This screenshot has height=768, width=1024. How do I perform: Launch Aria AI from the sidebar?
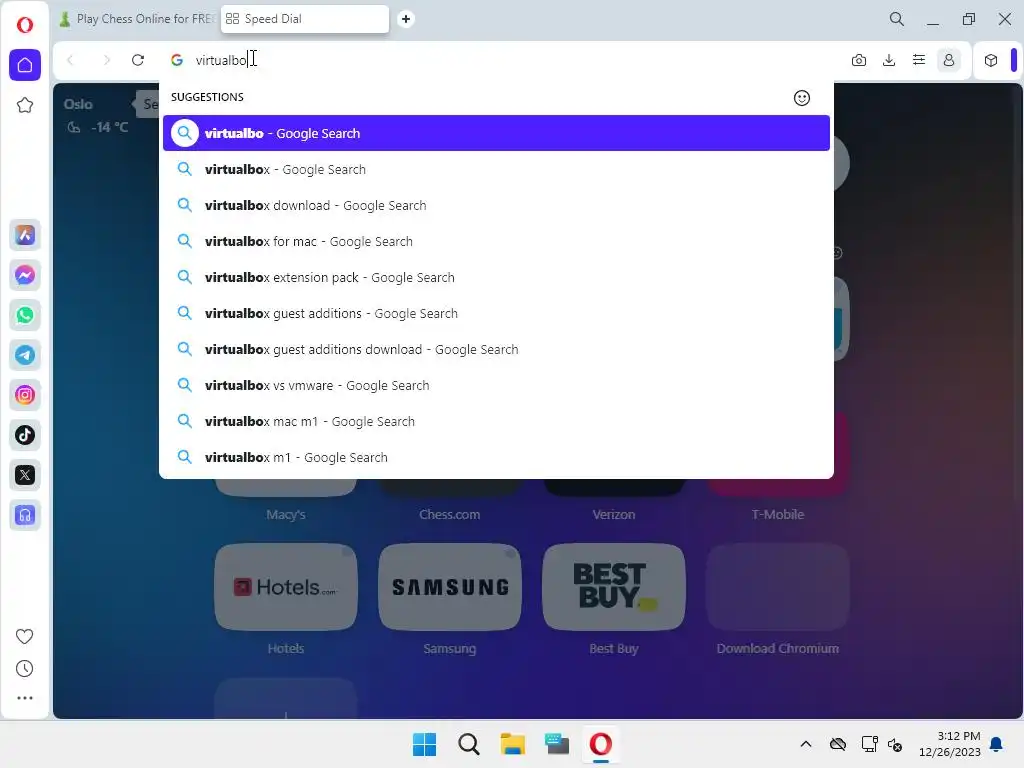25,235
